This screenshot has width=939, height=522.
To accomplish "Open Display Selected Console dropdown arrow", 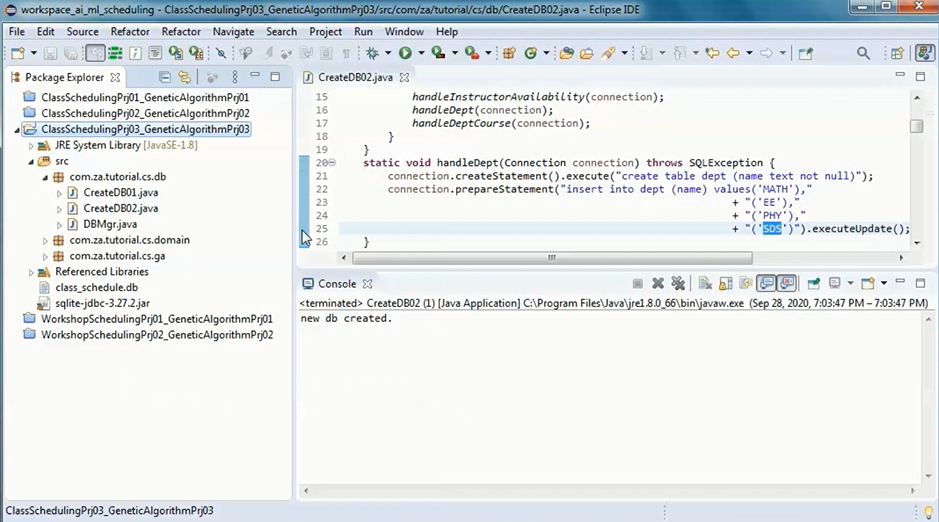I will pyautogui.click(x=850, y=283).
